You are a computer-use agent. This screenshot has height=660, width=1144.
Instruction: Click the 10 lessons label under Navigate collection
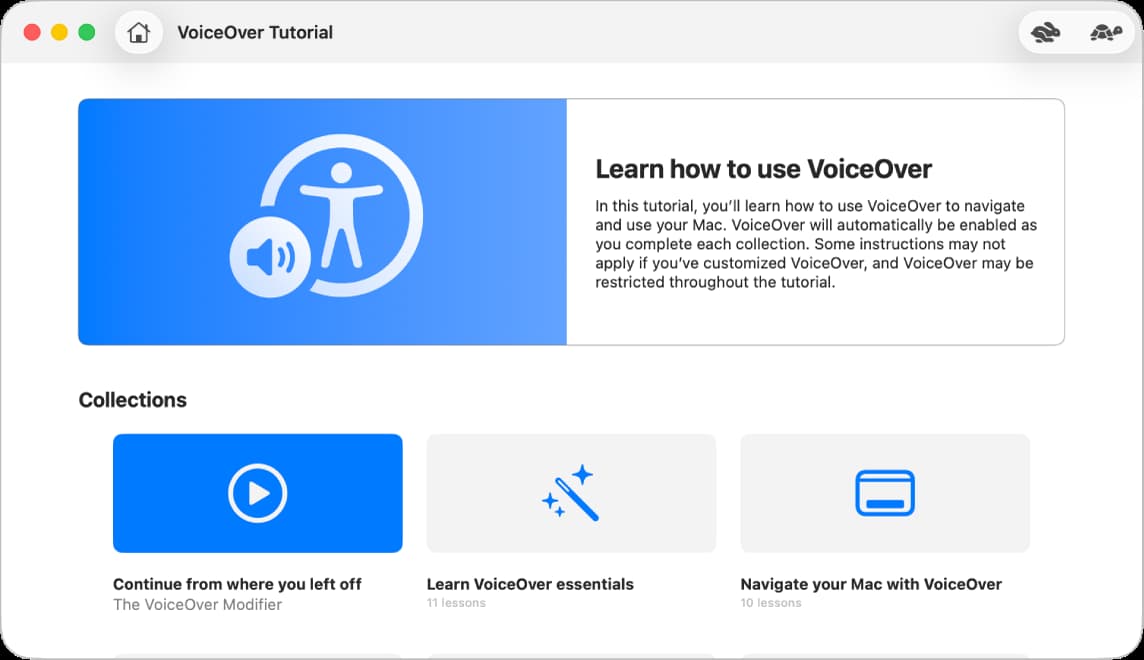pyautogui.click(x=770, y=602)
